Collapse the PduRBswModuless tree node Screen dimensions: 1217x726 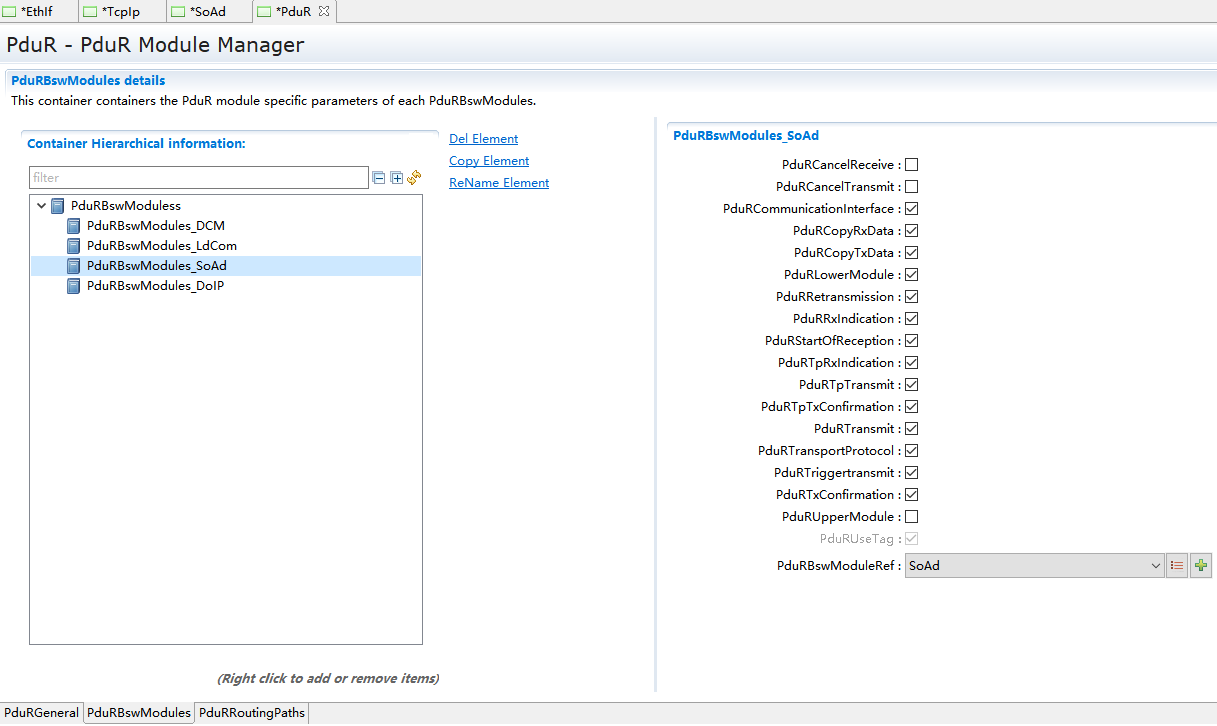(41, 206)
